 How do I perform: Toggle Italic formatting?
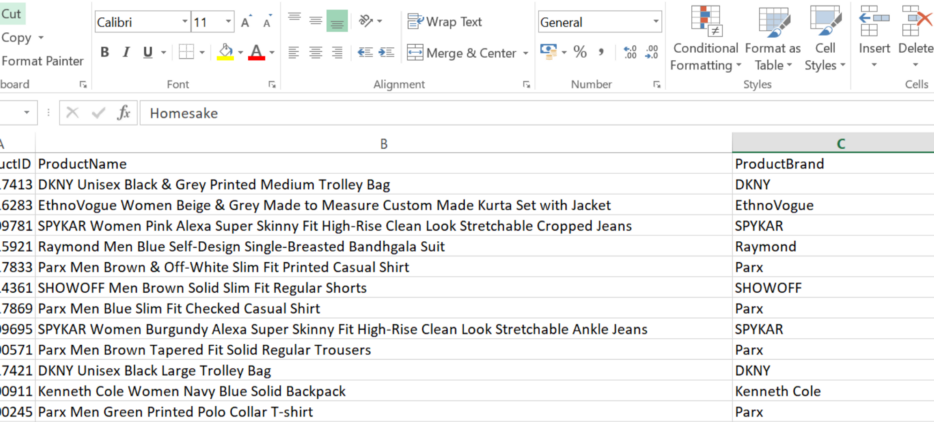126,52
